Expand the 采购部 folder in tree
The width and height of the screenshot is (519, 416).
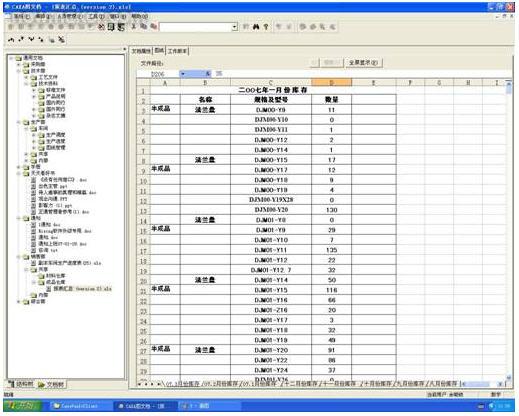19,64
